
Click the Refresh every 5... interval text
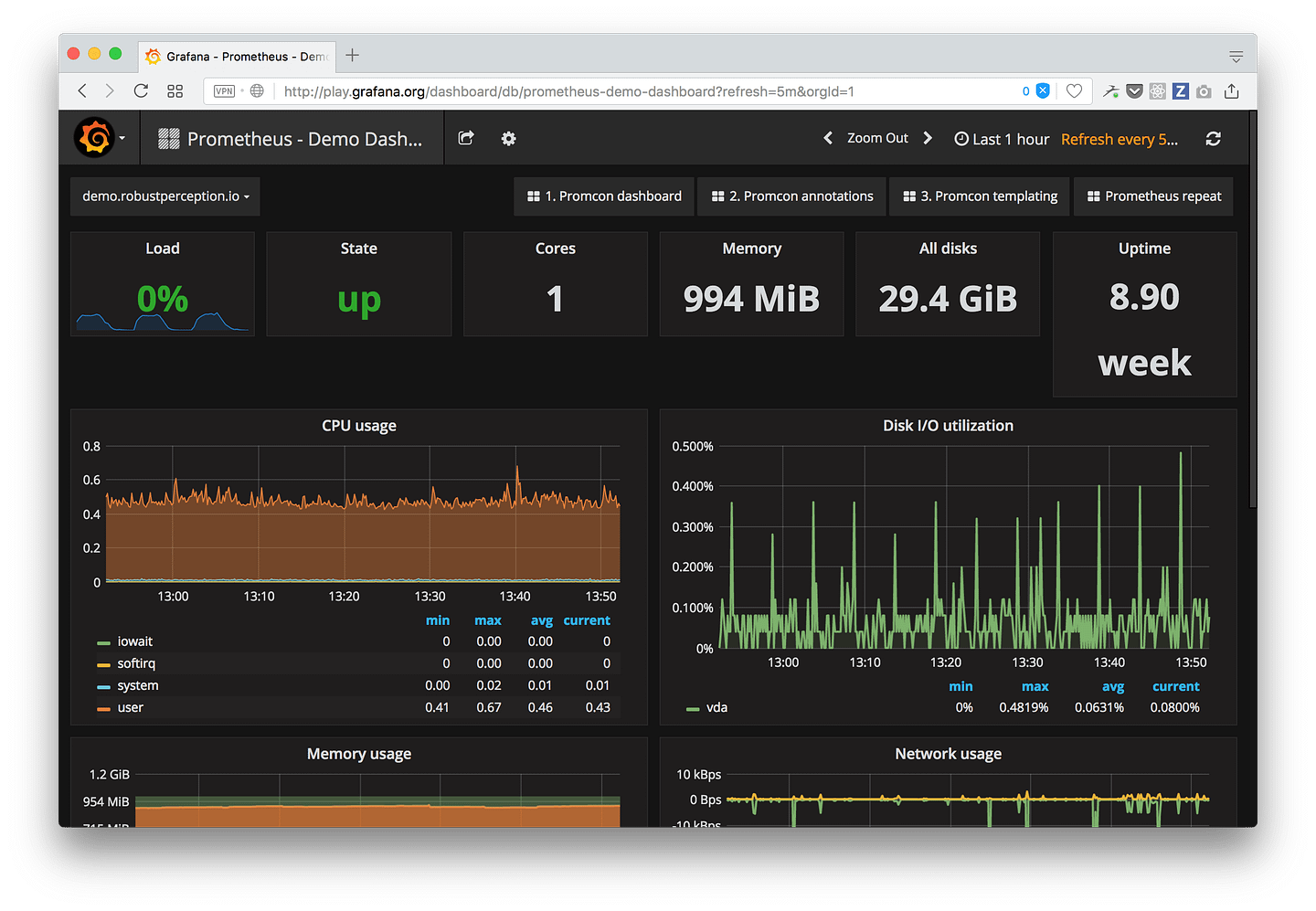1120,139
